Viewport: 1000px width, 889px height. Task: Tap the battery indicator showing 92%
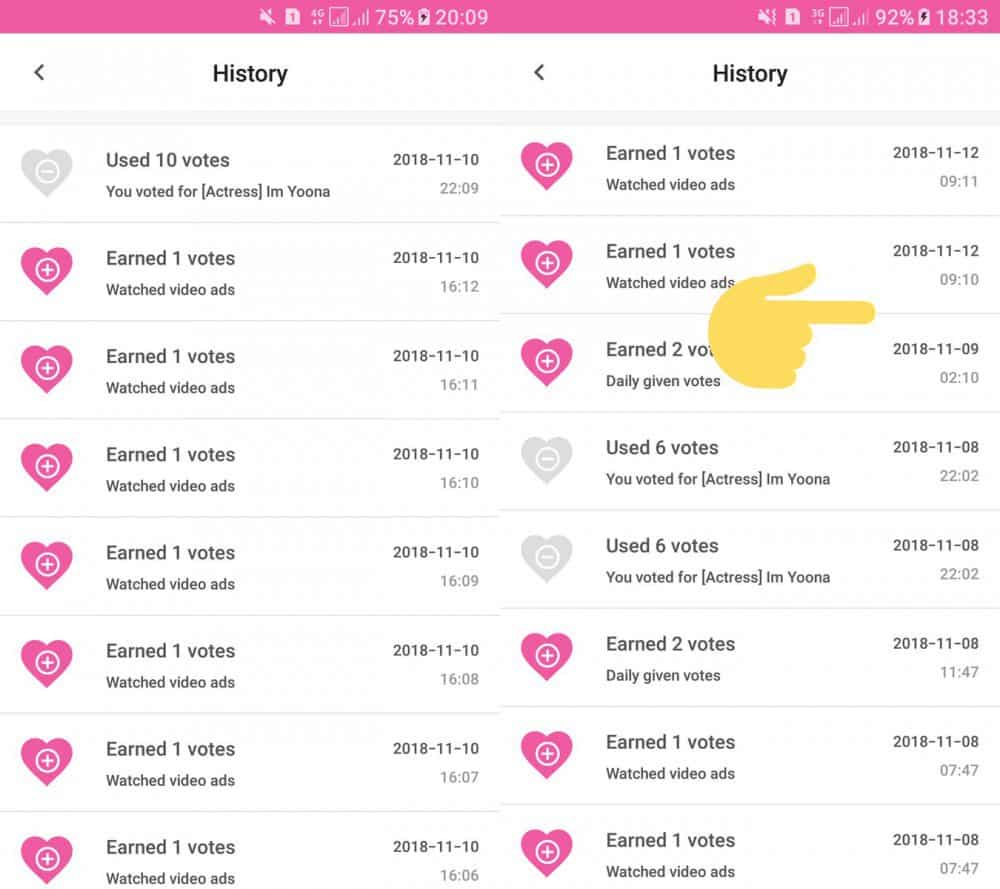pos(923,17)
